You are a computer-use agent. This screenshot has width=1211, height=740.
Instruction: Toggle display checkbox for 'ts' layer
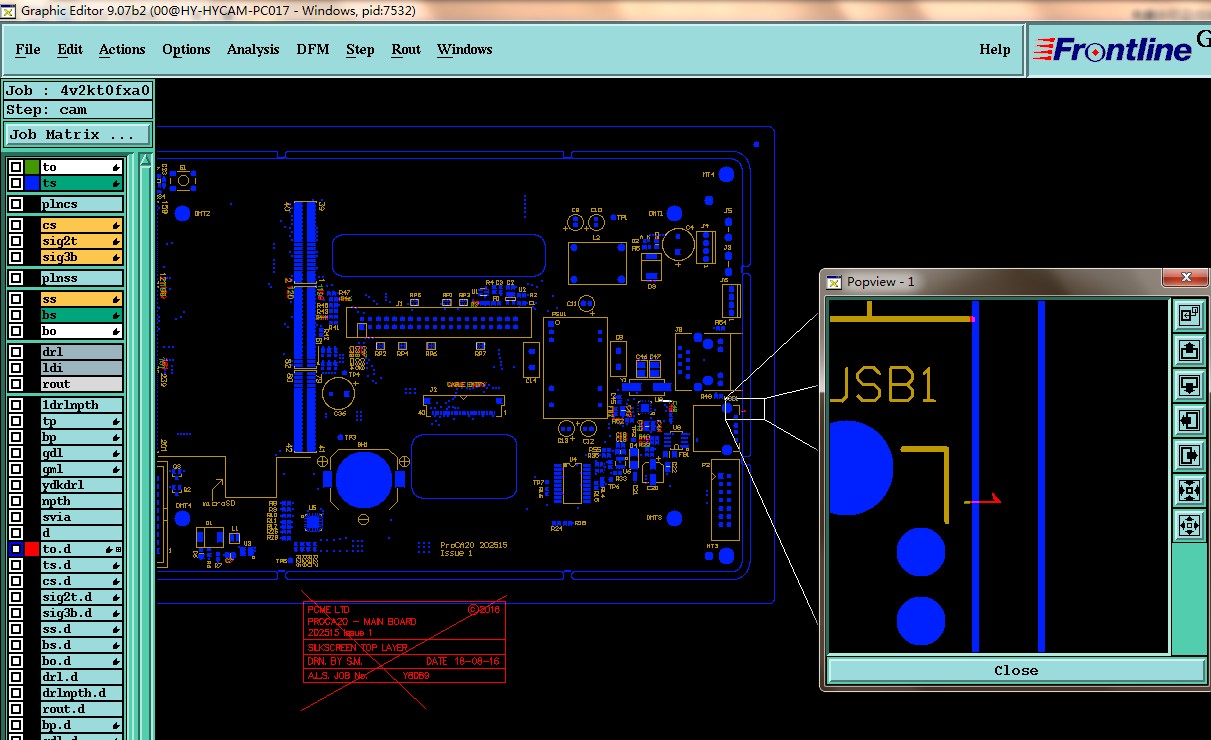pyautogui.click(x=16, y=183)
